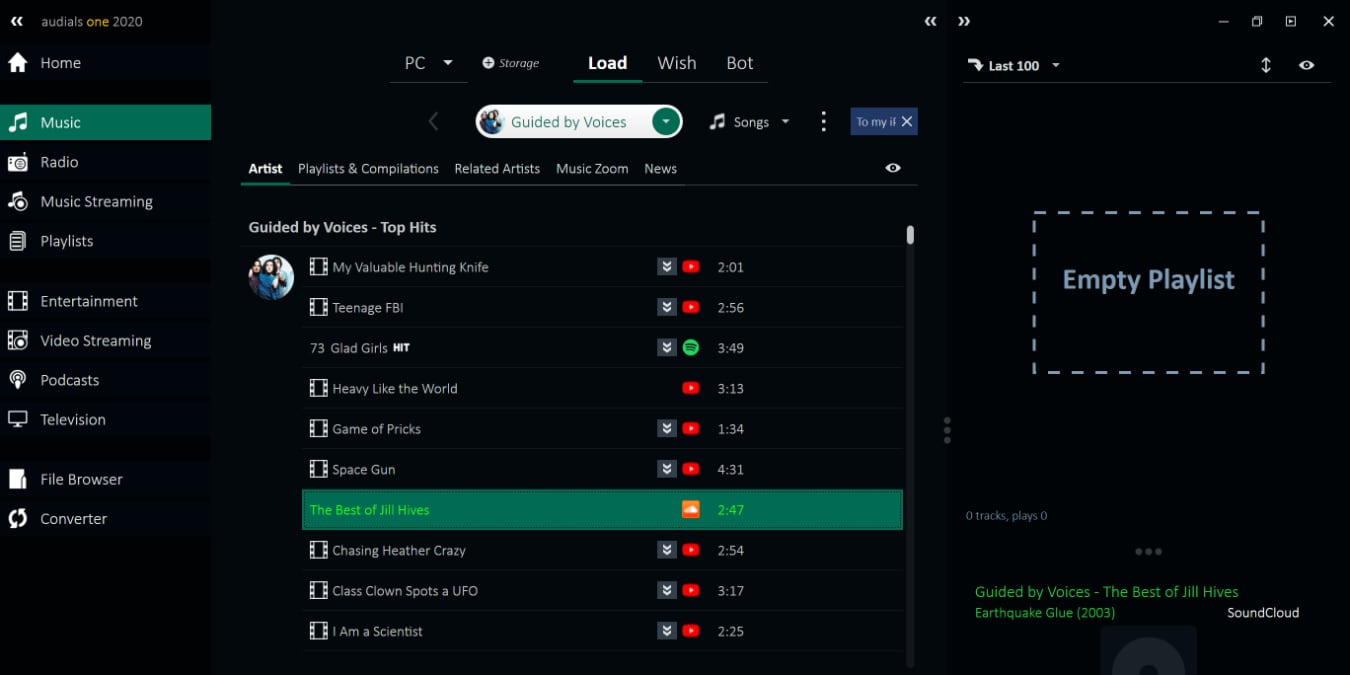Expand the Guided by Voices artist dropdown

665,122
